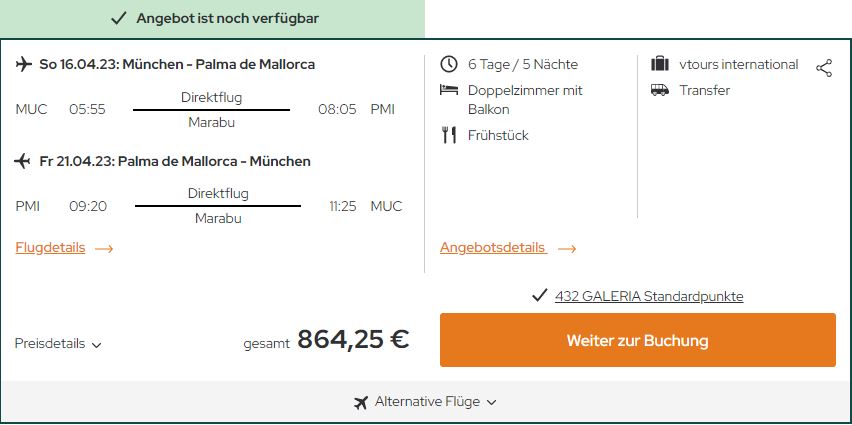Click chevron arrow next to Preisdetails
Viewport: 852px width, 425px height.
[x=97, y=345]
